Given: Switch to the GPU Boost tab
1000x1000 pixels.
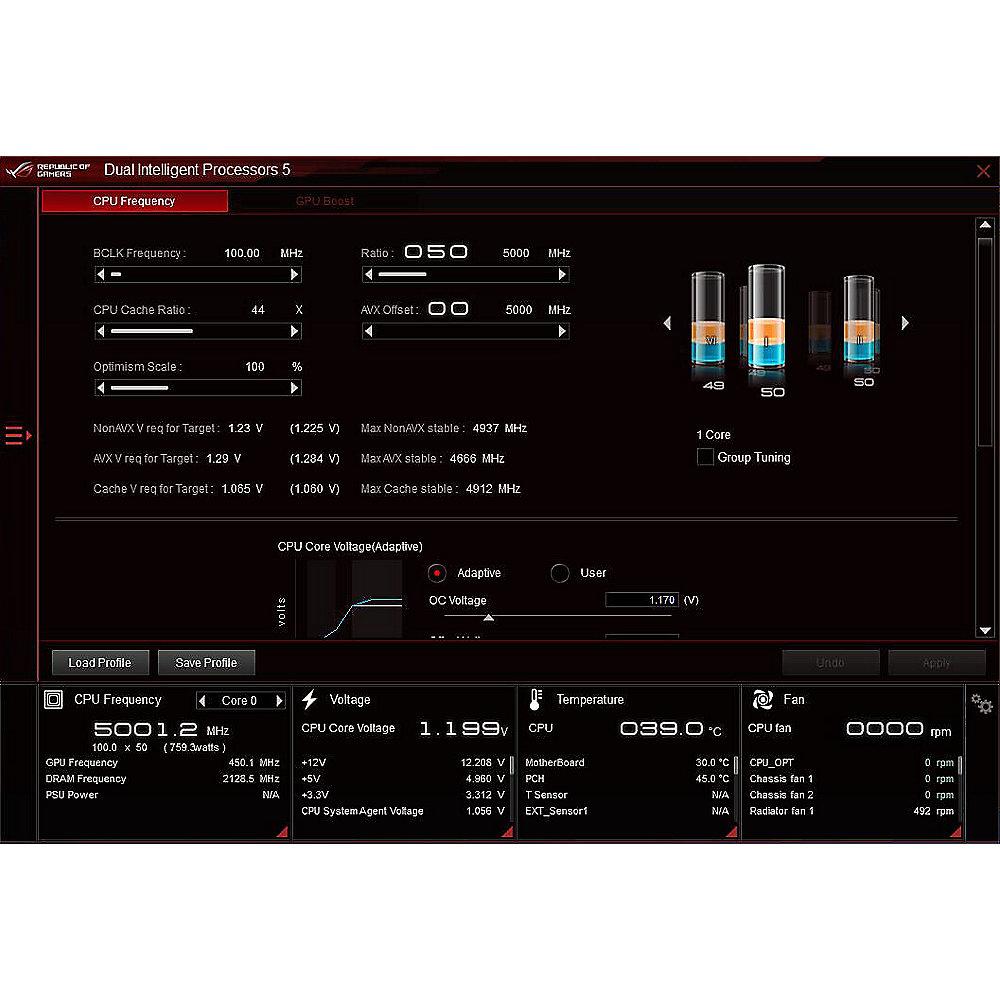Looking at the screenshot, I should point(324,201).
